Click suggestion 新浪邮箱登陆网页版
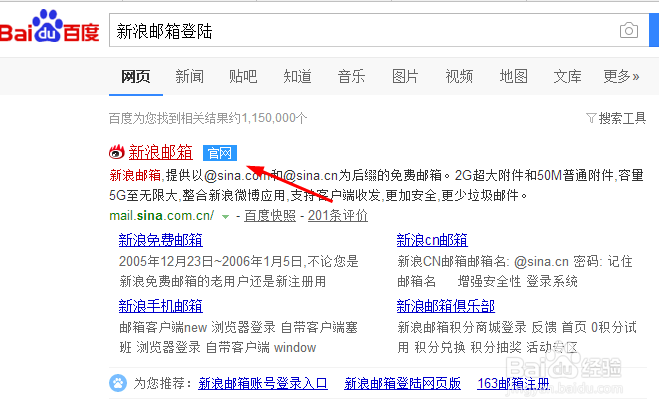The width and height of the screenshot is (659, 411). (x=402, y=383)
